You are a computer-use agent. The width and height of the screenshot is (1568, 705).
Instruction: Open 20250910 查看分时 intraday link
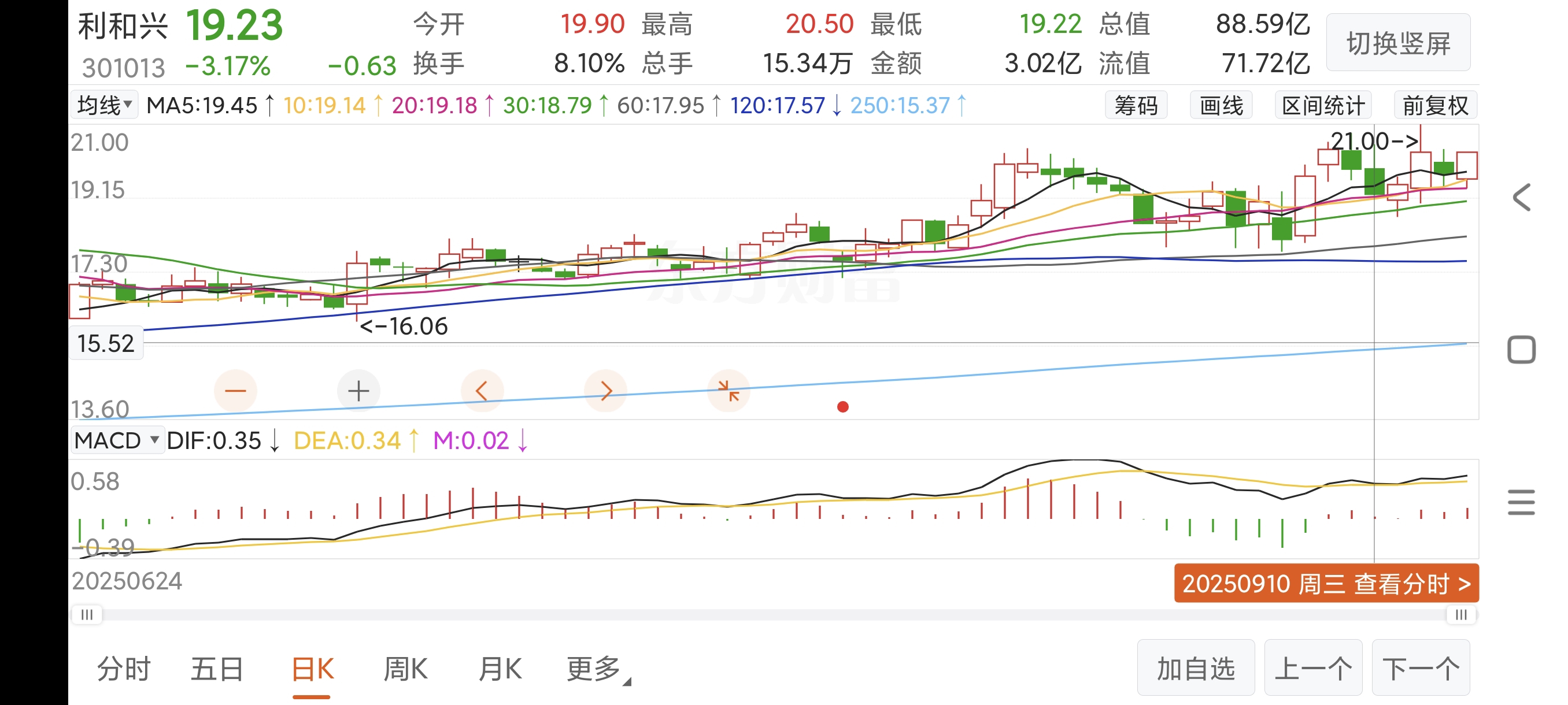coord(1326,583)
